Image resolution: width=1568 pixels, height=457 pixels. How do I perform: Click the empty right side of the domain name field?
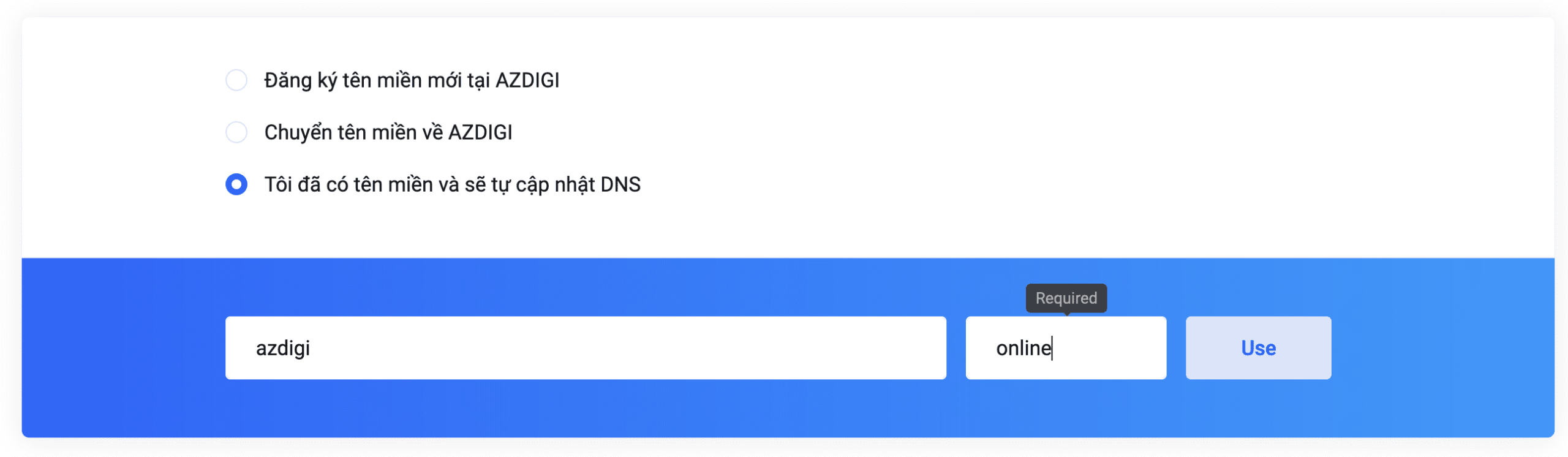pyautogui.click(x=796, y=348)
